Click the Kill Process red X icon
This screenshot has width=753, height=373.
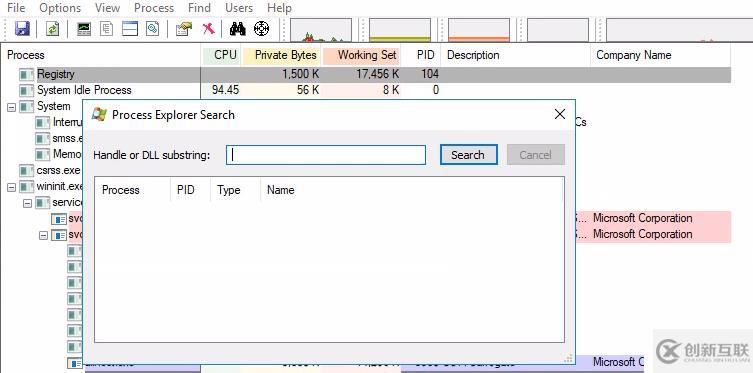pos(208,29)
